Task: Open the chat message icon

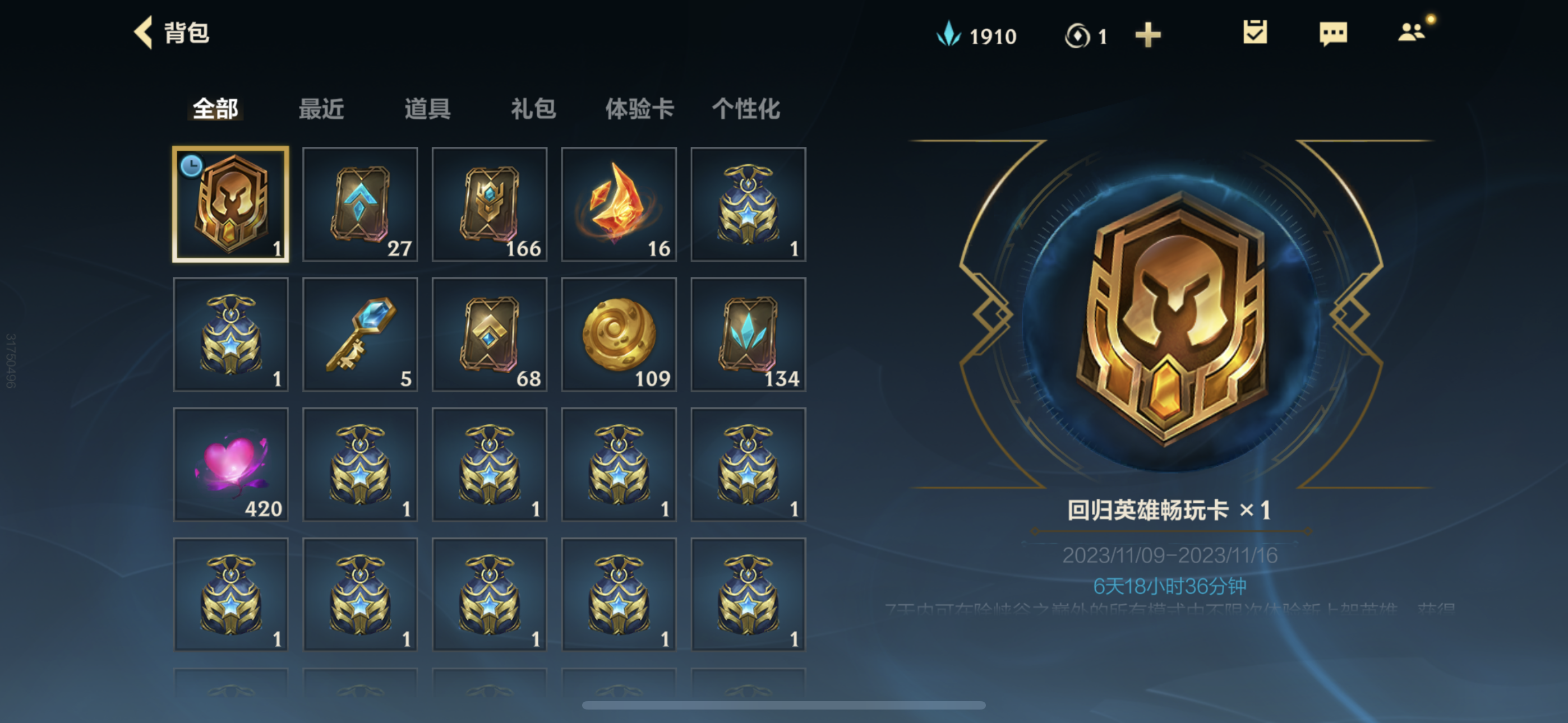Action: pyautogui.click(x=1333, y=34)
